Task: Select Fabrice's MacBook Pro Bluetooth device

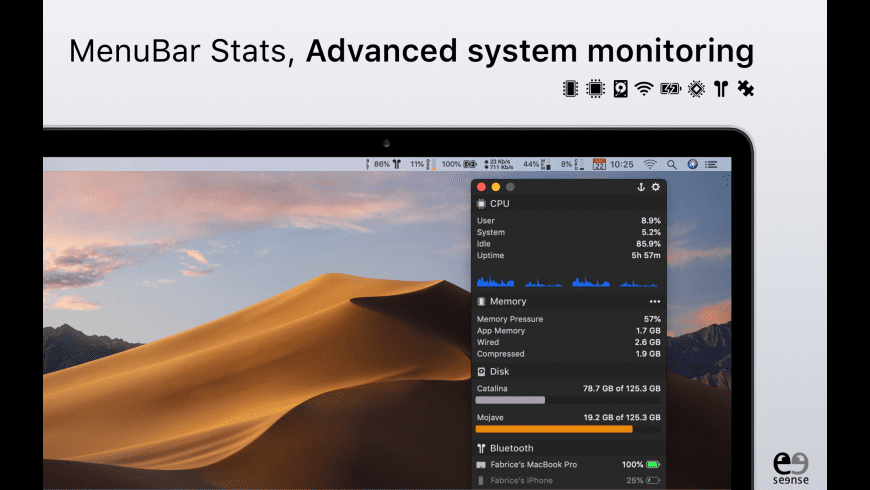Action: tap(569, 464)
